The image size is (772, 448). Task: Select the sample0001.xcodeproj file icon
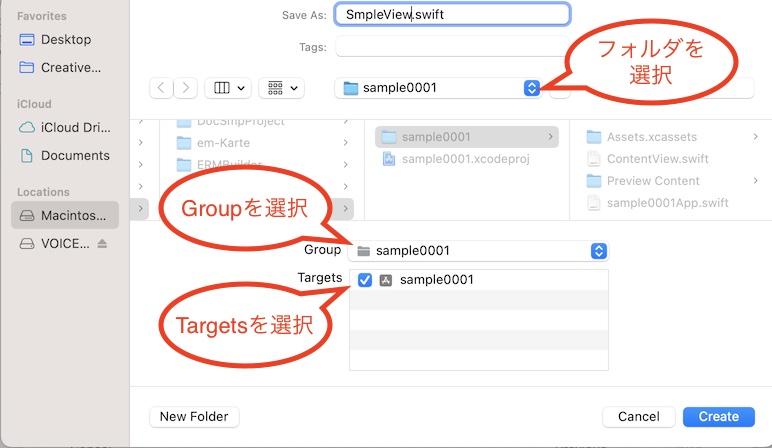pos(390,159)
